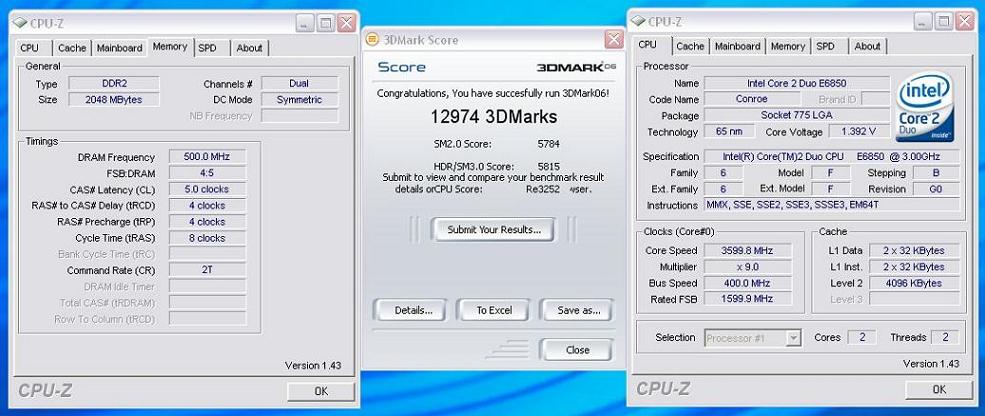Close the left CPU-Z Memory window
985x416 pixels.
click(346, 24)
